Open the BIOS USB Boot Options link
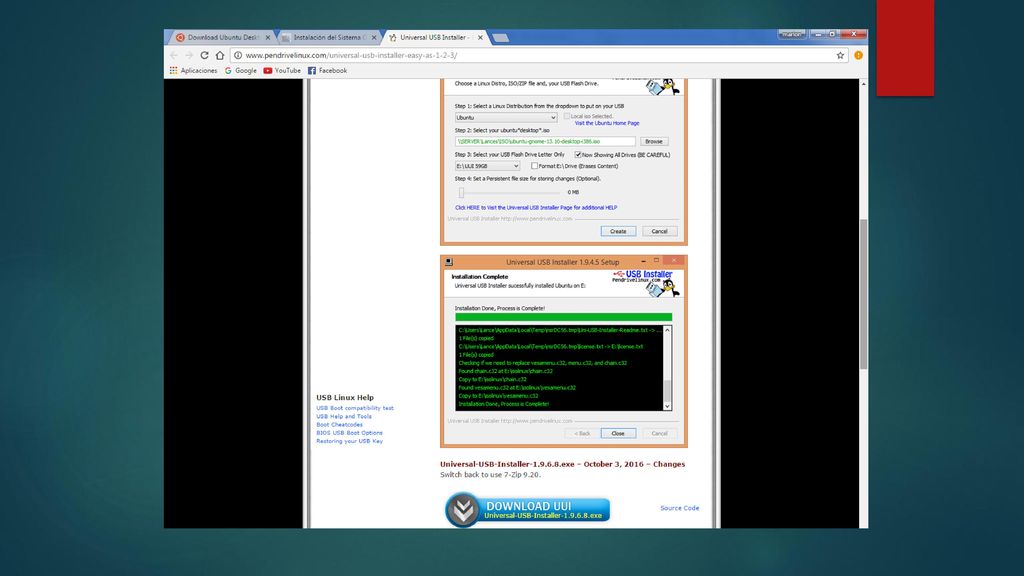The image size is (1024, 576). 349,433
